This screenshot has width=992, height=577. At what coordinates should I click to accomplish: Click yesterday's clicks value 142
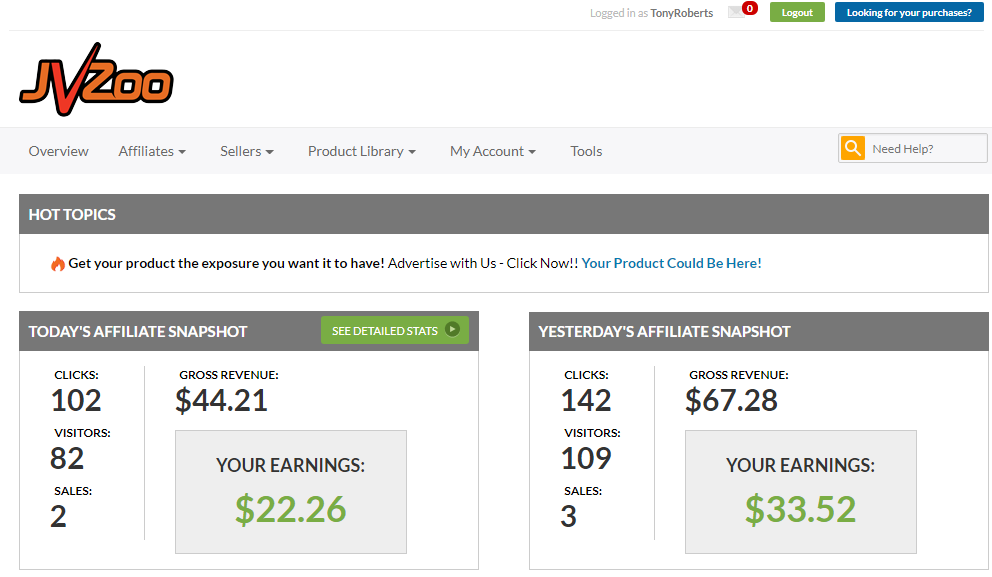click(586, 400)
